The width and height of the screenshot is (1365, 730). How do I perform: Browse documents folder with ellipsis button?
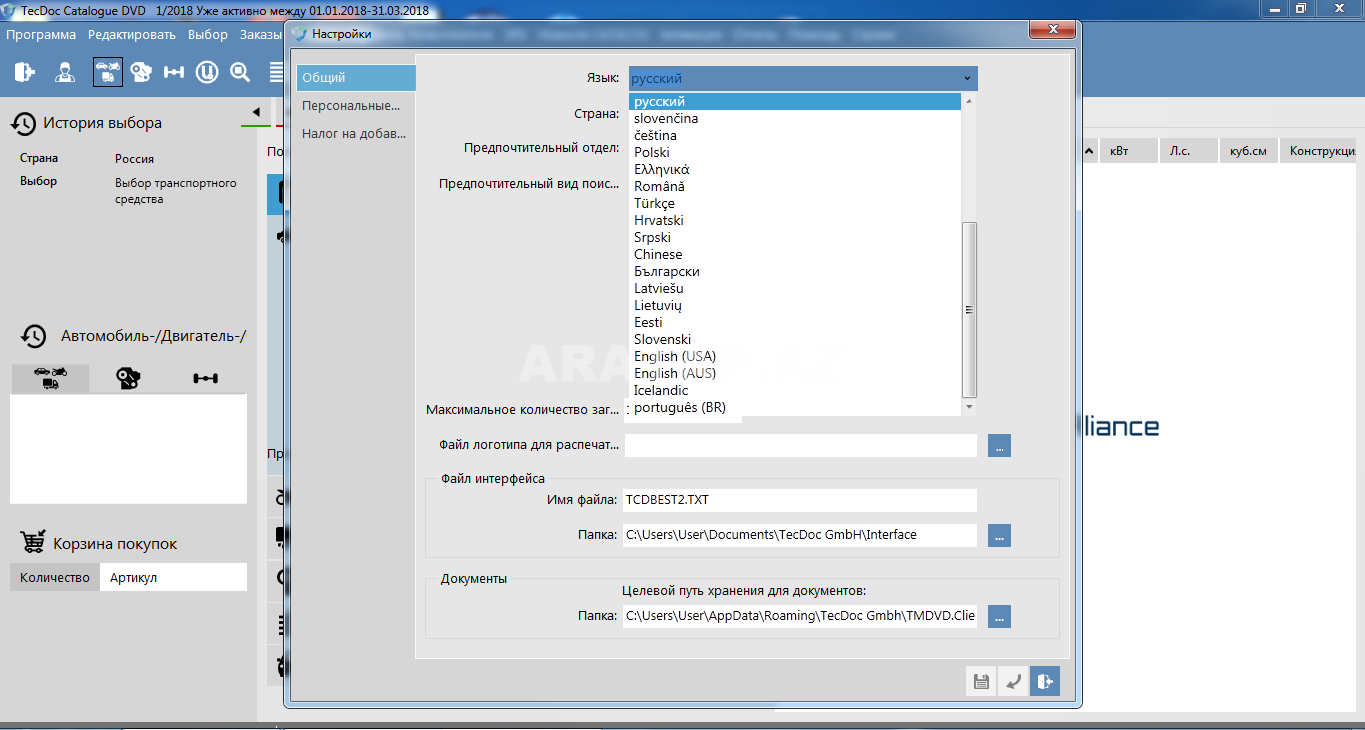click(1000, 616)
